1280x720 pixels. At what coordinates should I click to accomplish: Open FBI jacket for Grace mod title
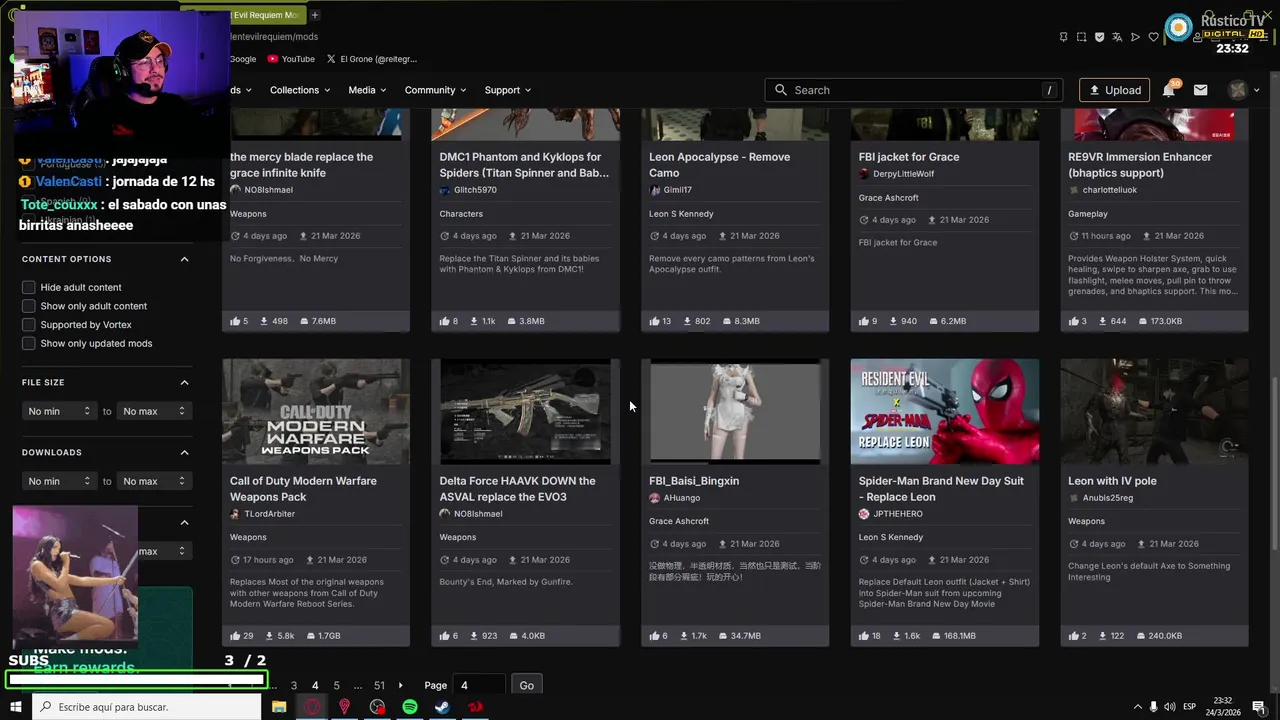point(909,157)
